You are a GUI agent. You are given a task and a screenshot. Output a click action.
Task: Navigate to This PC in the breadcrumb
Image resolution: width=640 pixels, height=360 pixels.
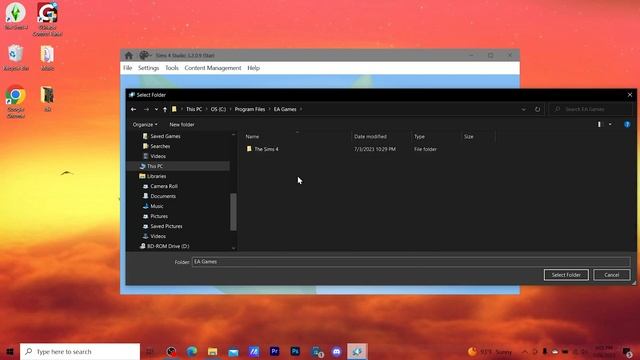pos(194,109)
